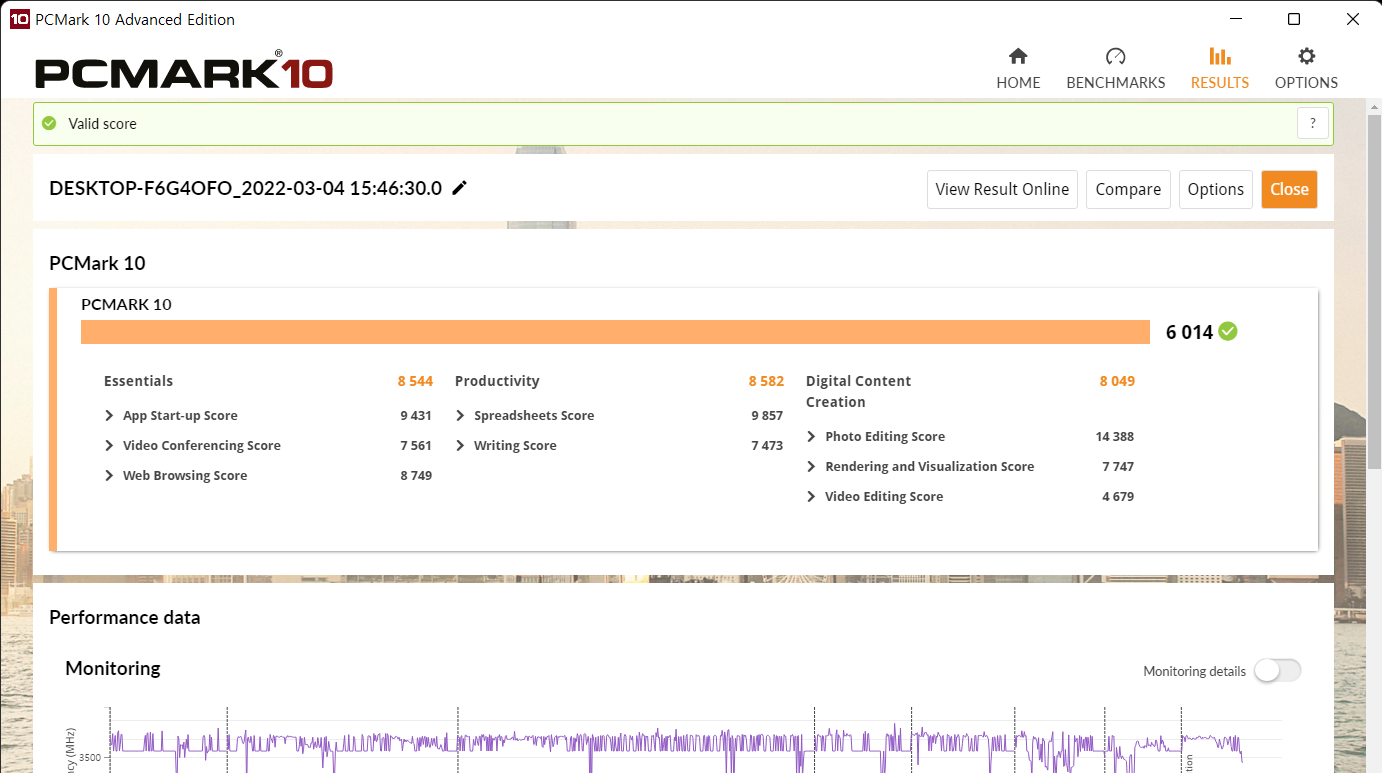
Task: Toggle the Monitoring details switch
Action: (x=1278, y=671)
